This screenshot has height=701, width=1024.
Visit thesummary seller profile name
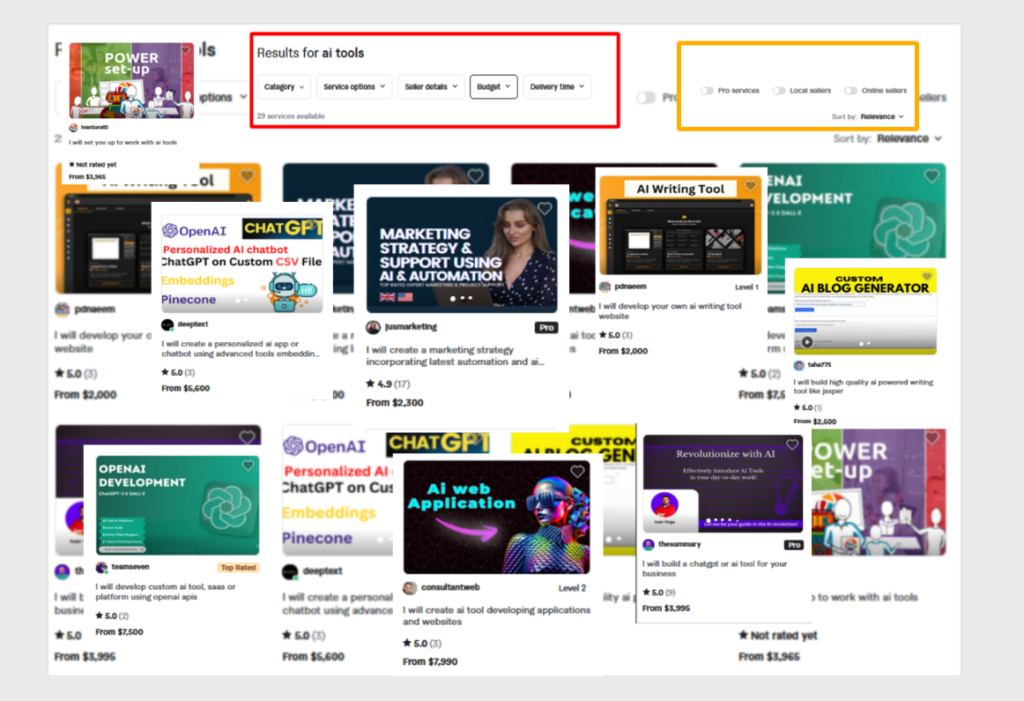tap(679, 544)
